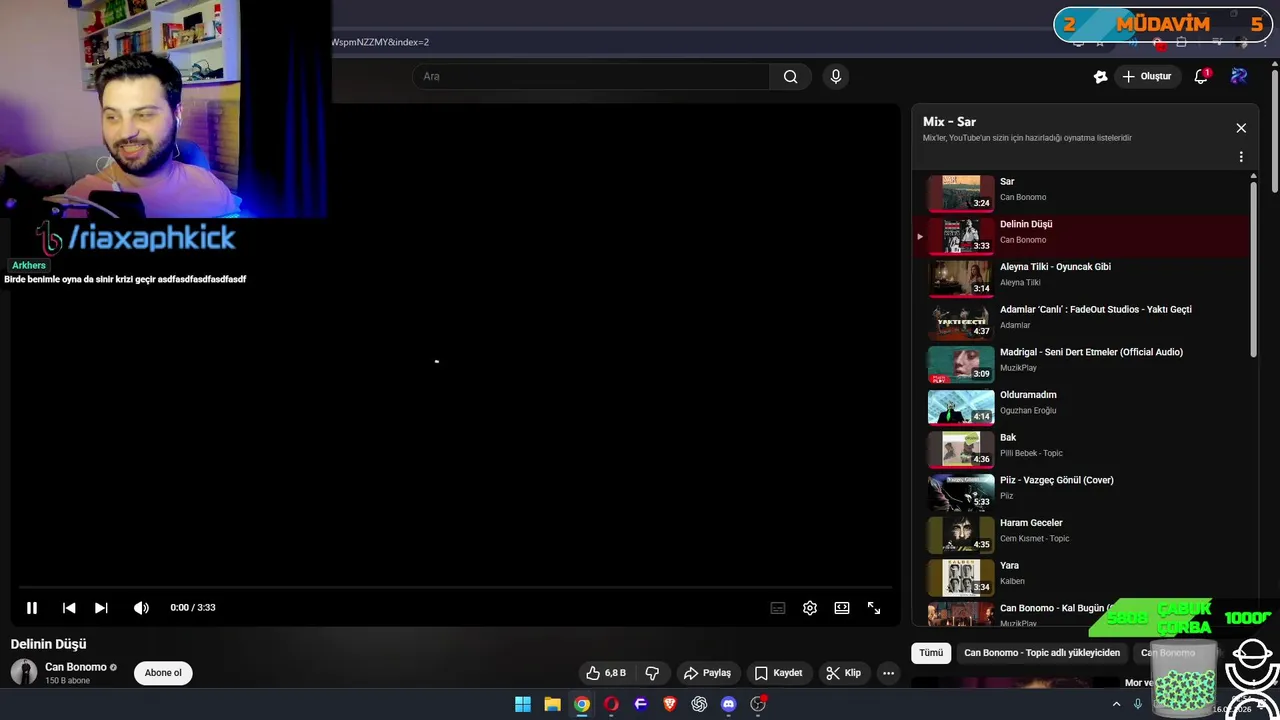
Task: Click the video progress bar
Action: (x=455, y=587)
